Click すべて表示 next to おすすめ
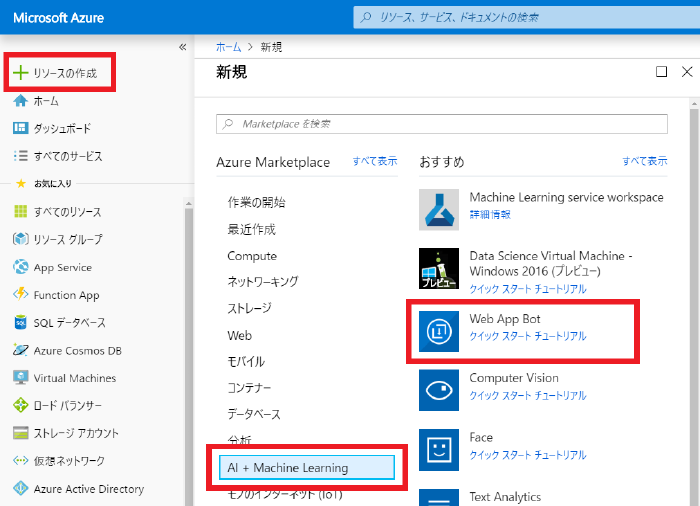Image resolution: width=700 pixels, height=506 pixels. pos(645,161)
